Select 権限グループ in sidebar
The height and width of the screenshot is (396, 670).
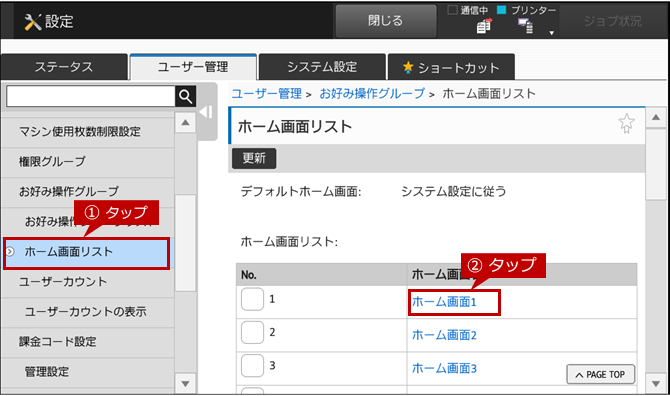coord(88,161)
